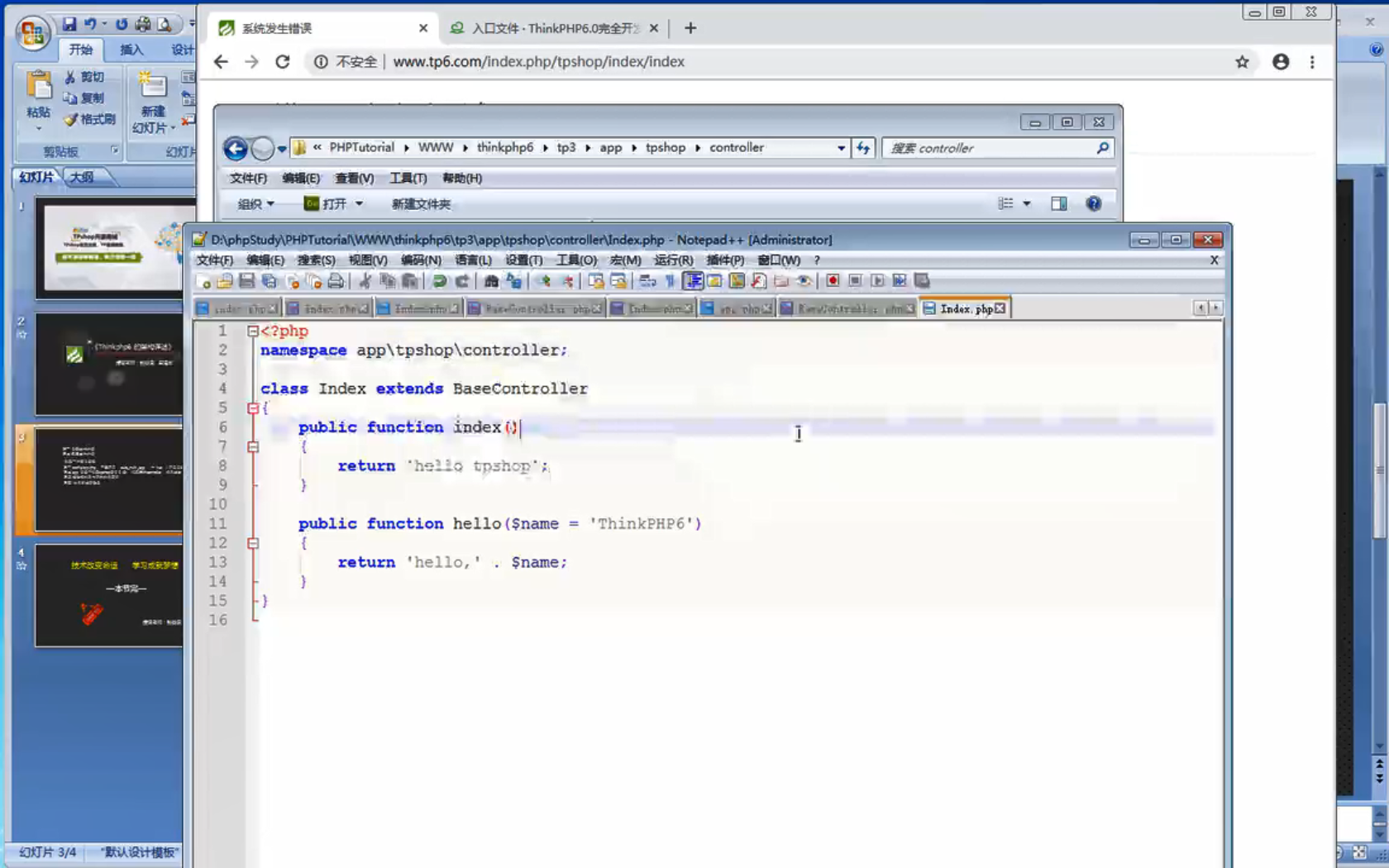This screenshot has height=868, width=1389.
Task: Collapse the hello function fold on line 12
Action: pos(253,544)
